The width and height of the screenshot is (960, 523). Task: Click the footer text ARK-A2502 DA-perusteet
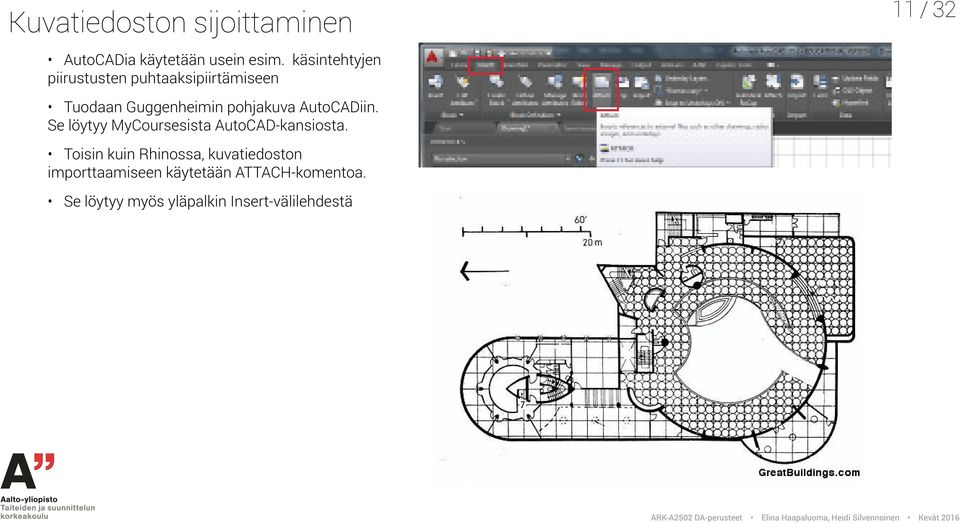pos(696,517)
